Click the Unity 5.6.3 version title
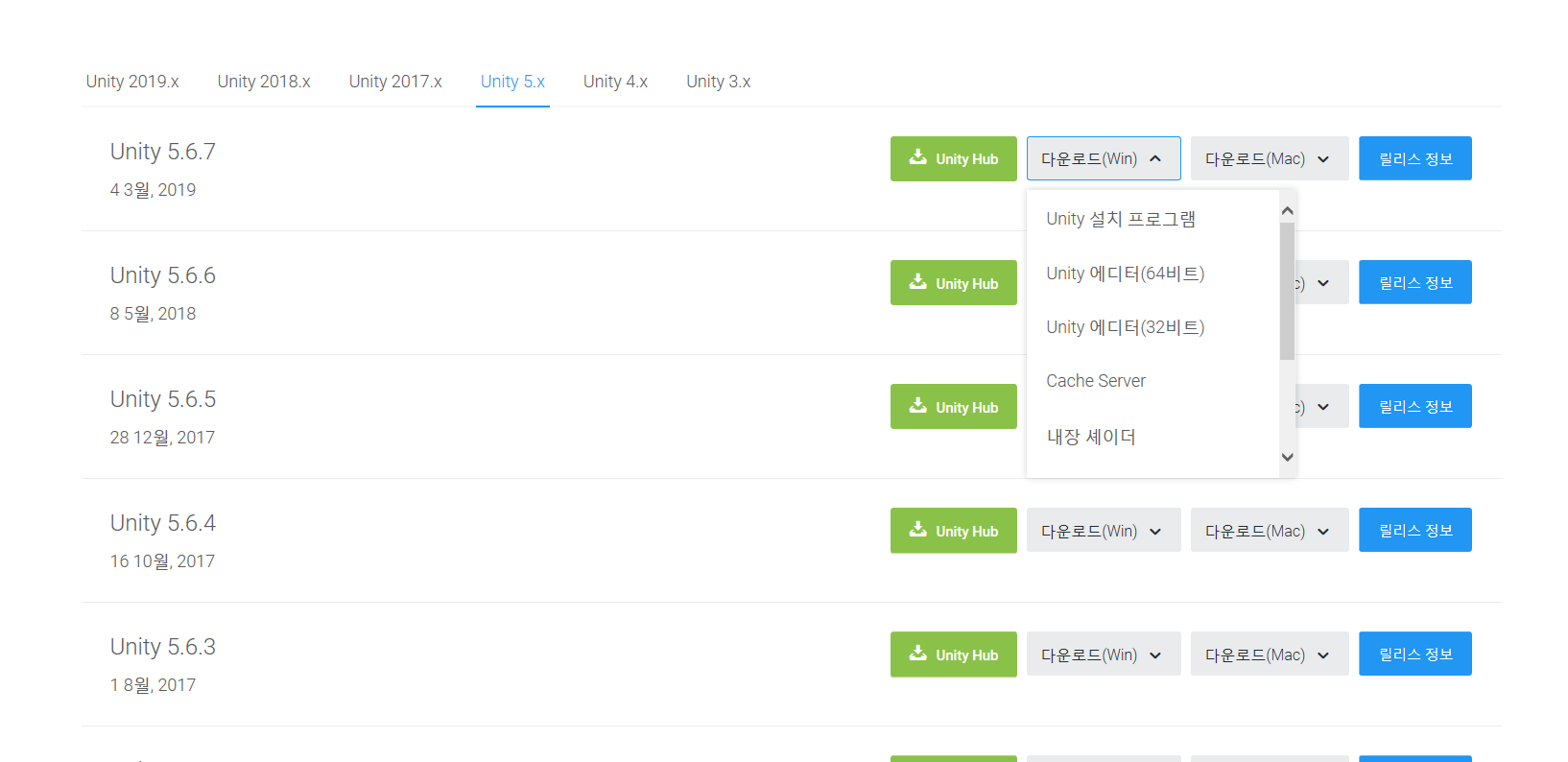 click(x=163, y=647)
